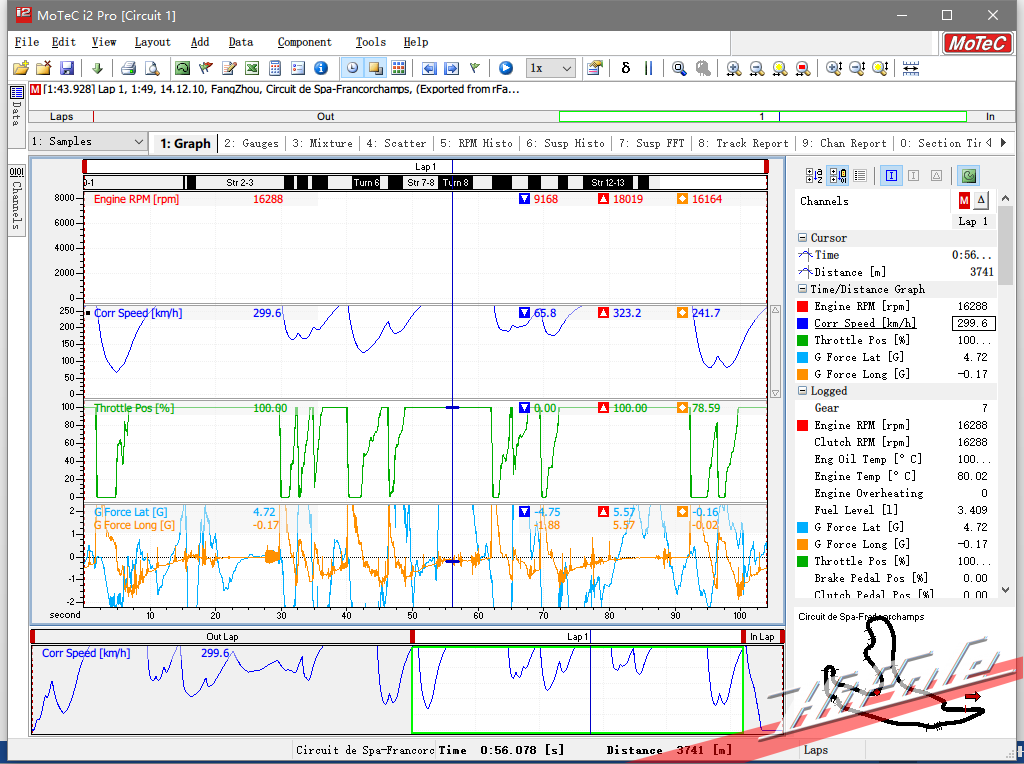Click the blue information icon
The width and height of the screenshot is (1024, 764).
321,68
